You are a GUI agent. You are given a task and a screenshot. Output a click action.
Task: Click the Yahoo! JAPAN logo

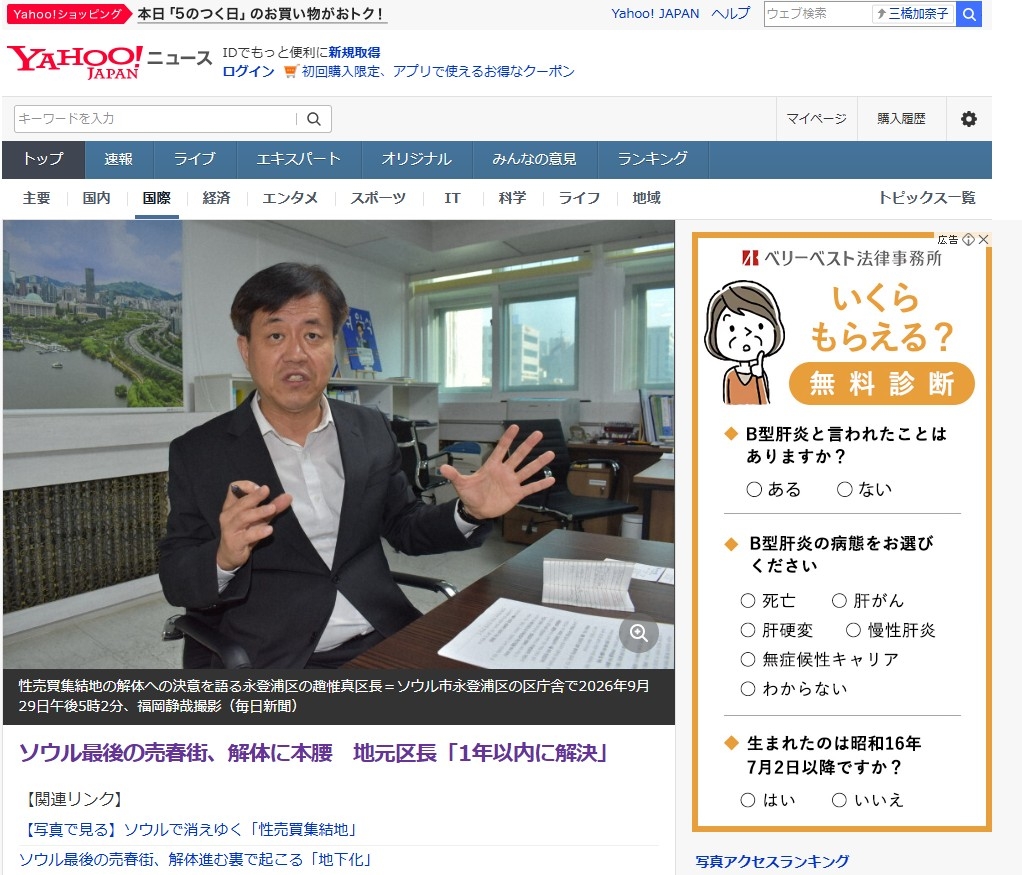click(75, 63)
